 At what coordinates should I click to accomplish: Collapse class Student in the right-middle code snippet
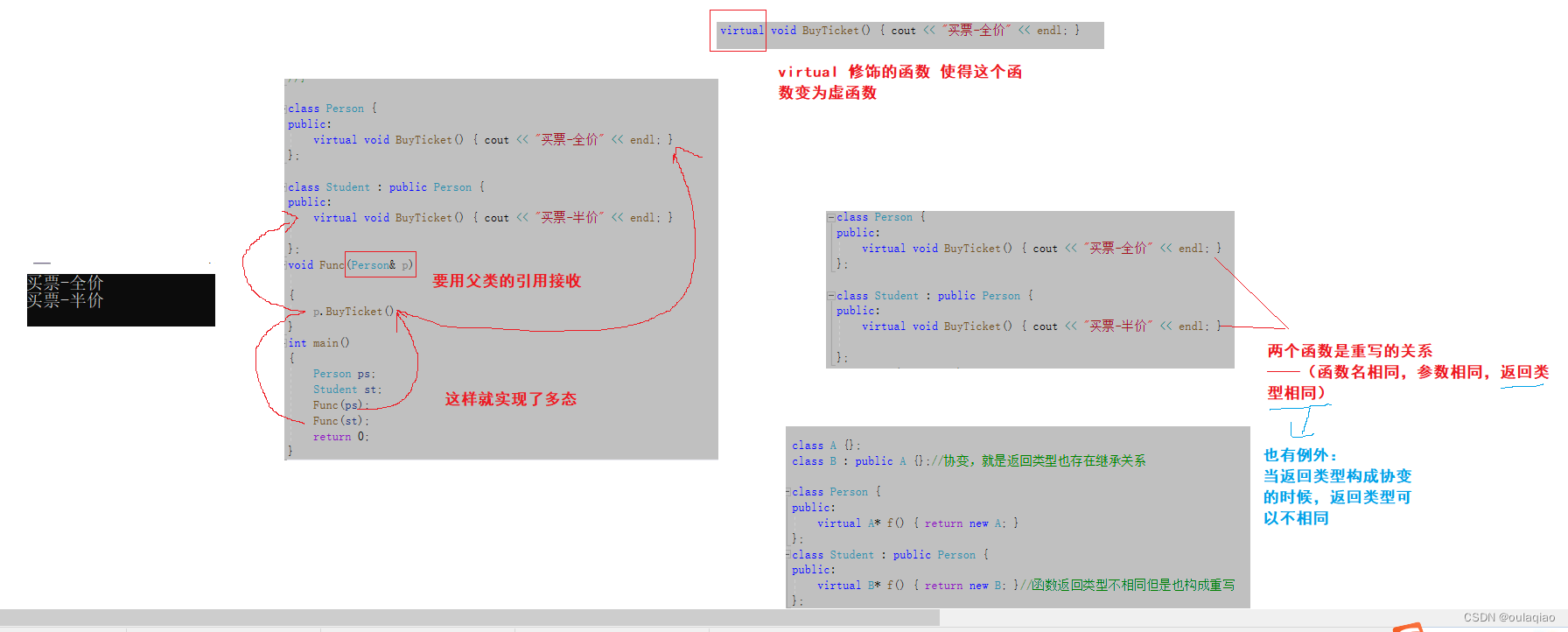pyautogui.click(x=830, y=296)
